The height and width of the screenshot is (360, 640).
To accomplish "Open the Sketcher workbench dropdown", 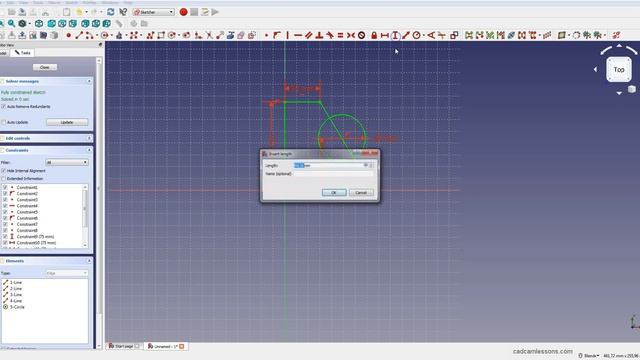I will click(154, 12).
